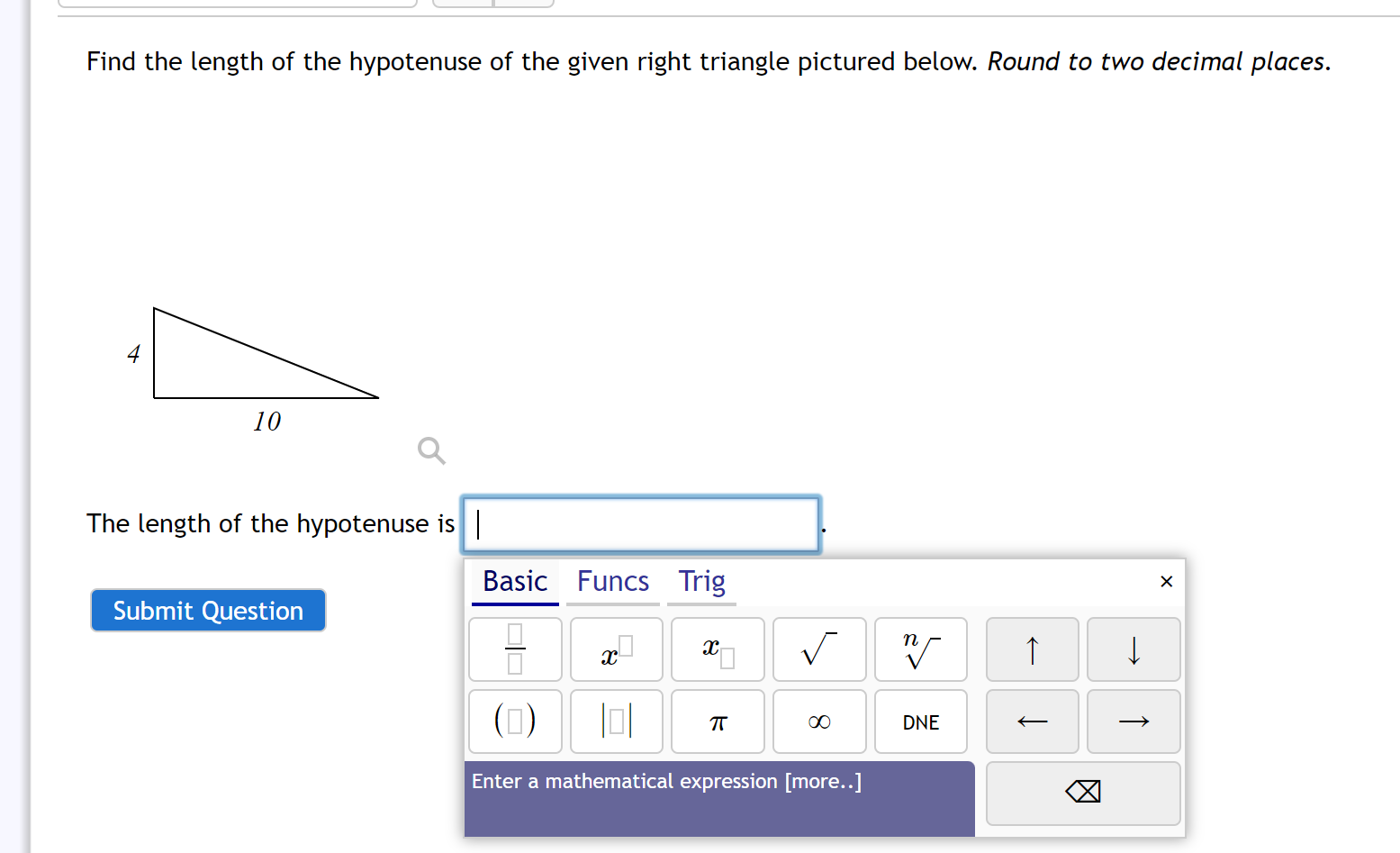Switch to the Funcs tab

612,582
